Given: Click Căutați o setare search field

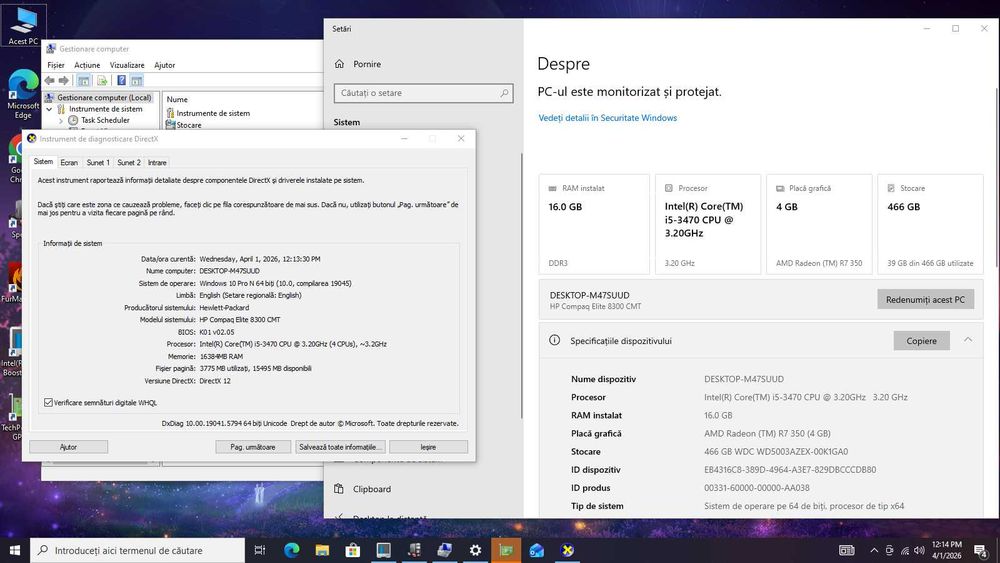Looking at the screenshot, I should [x=423, y=93].
